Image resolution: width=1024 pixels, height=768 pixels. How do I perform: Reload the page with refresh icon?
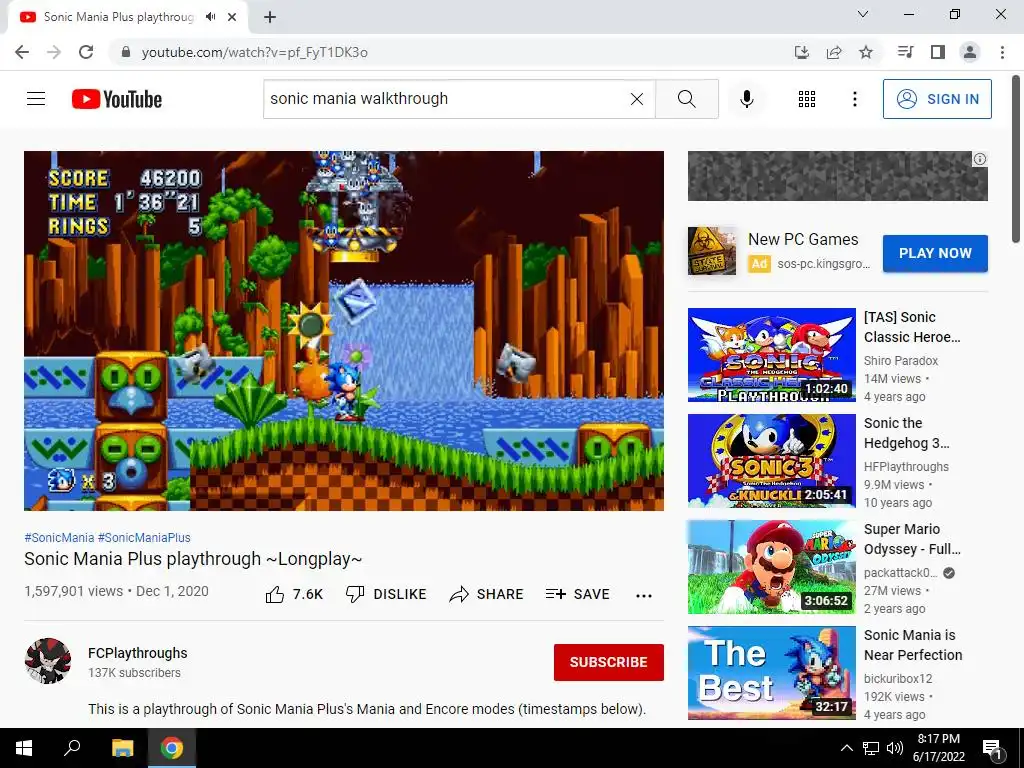86,52
